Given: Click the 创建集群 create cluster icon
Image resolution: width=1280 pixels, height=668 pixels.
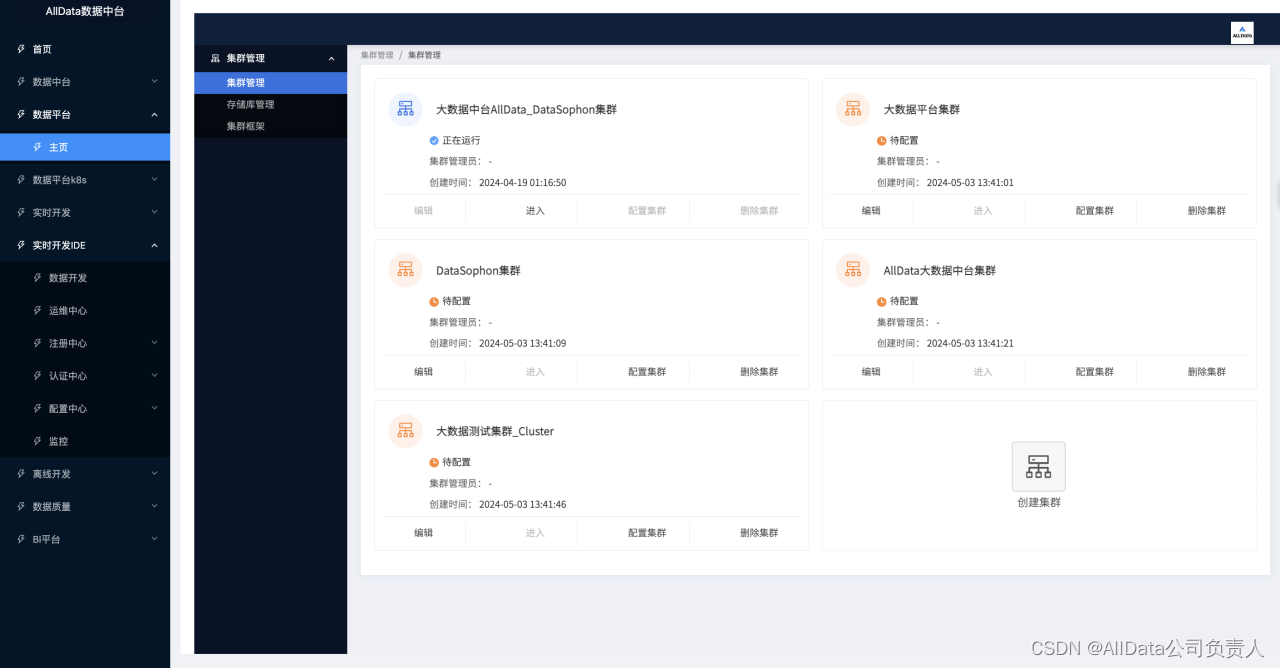Looking at the screenshot, I should coord(1039,466).
